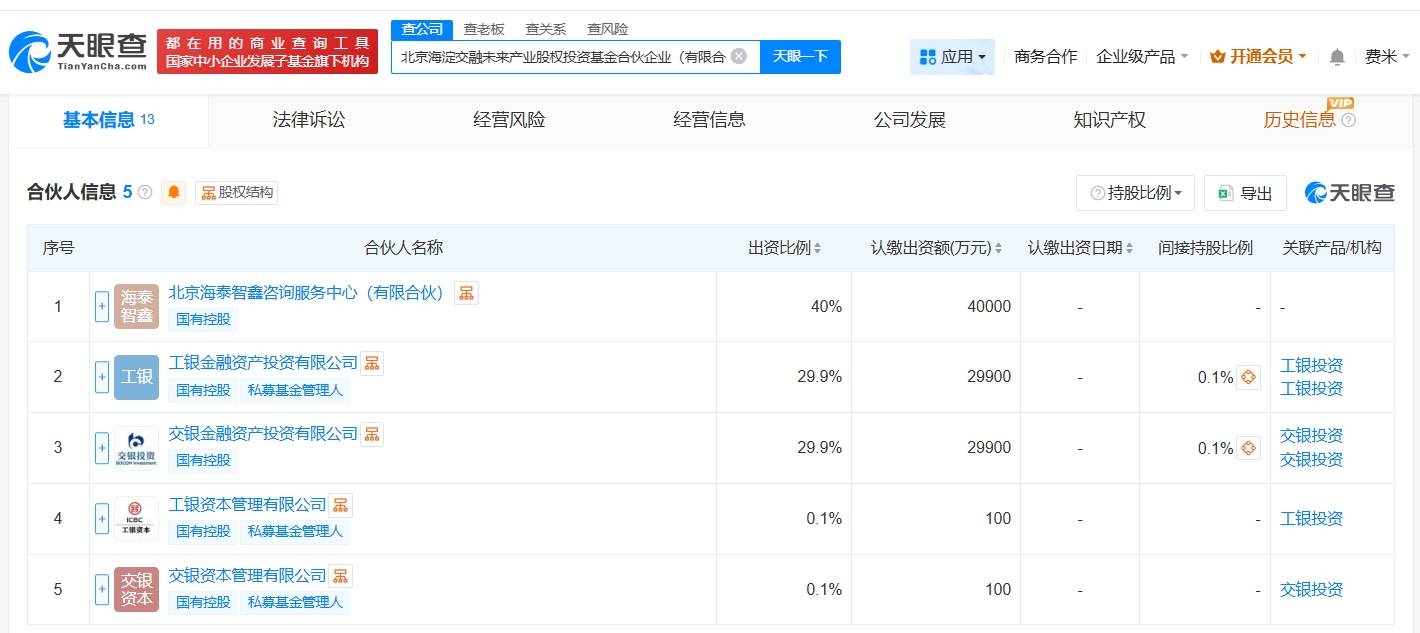Click the 导出 export button

pos(1245,193)
